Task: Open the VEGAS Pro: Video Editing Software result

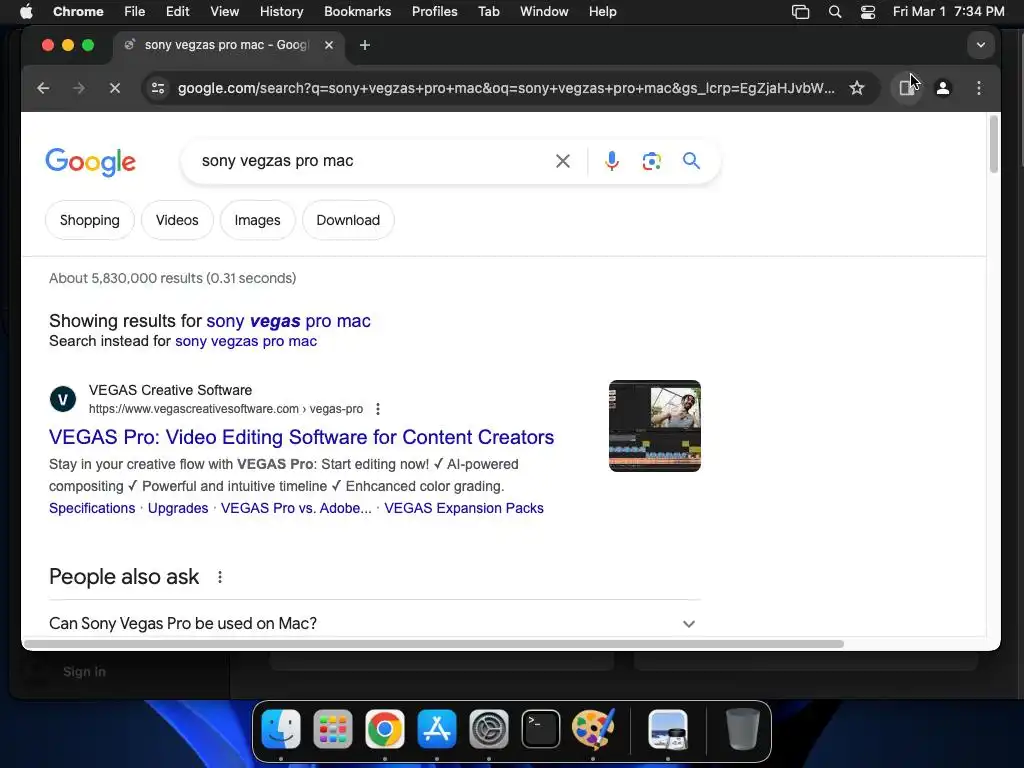Action: (301, 437)
